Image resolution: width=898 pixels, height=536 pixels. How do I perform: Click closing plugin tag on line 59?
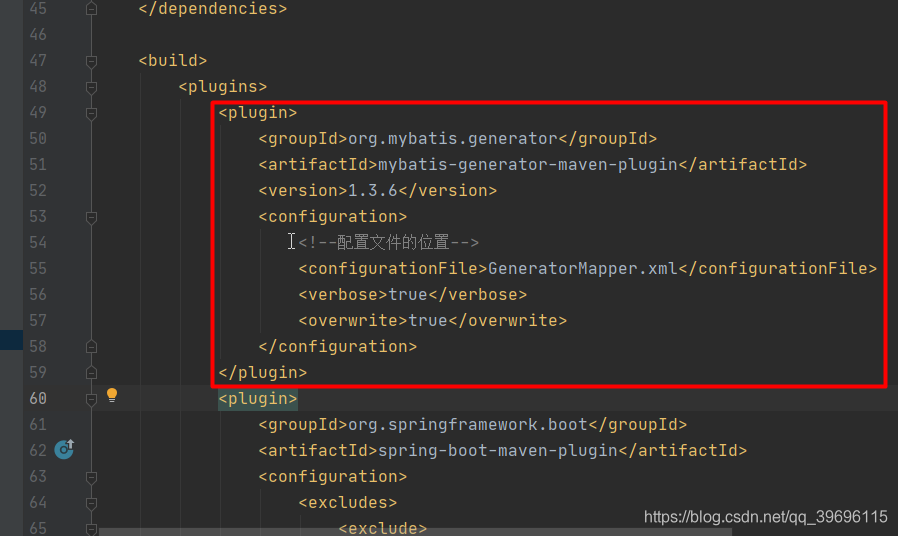262,373
